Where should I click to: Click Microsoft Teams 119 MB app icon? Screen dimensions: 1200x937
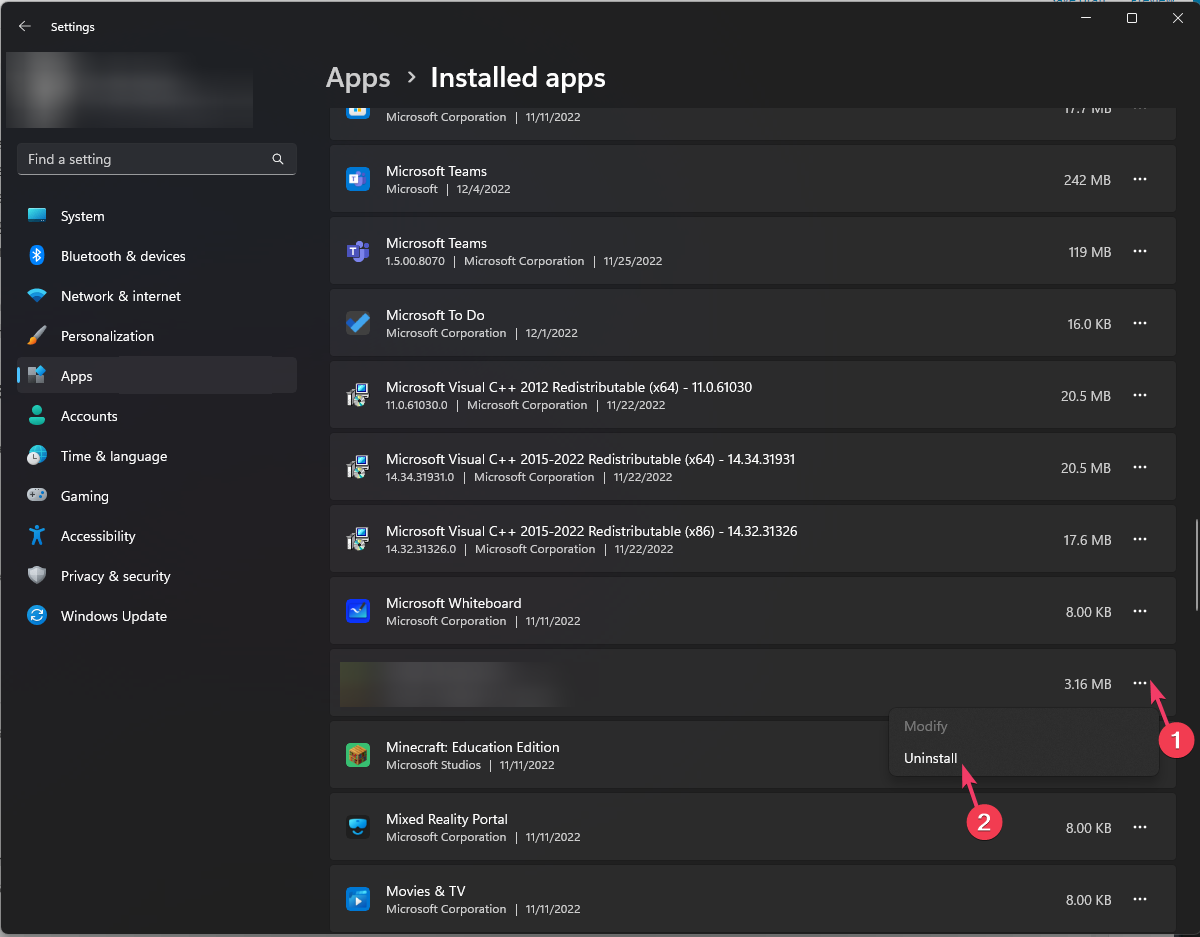358,251
